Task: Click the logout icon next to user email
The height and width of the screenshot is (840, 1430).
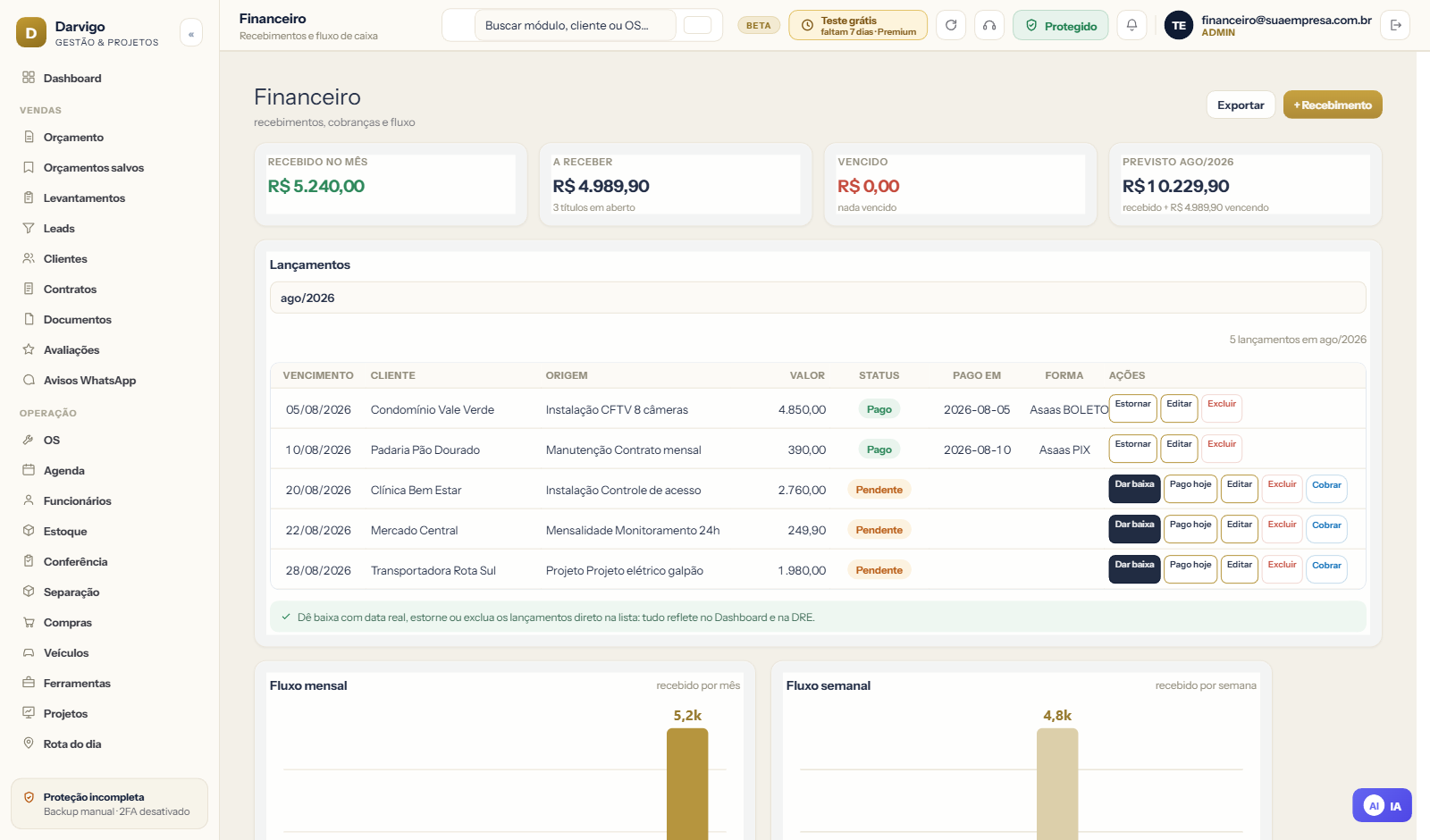Action: (1395, 25)
